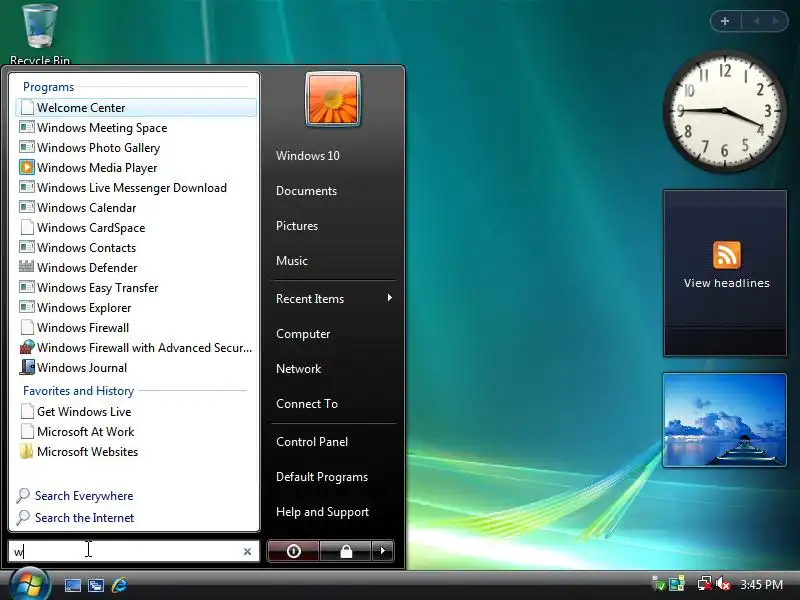
Task: Click Show Desktop in Quick Launch
Action: 72,585
